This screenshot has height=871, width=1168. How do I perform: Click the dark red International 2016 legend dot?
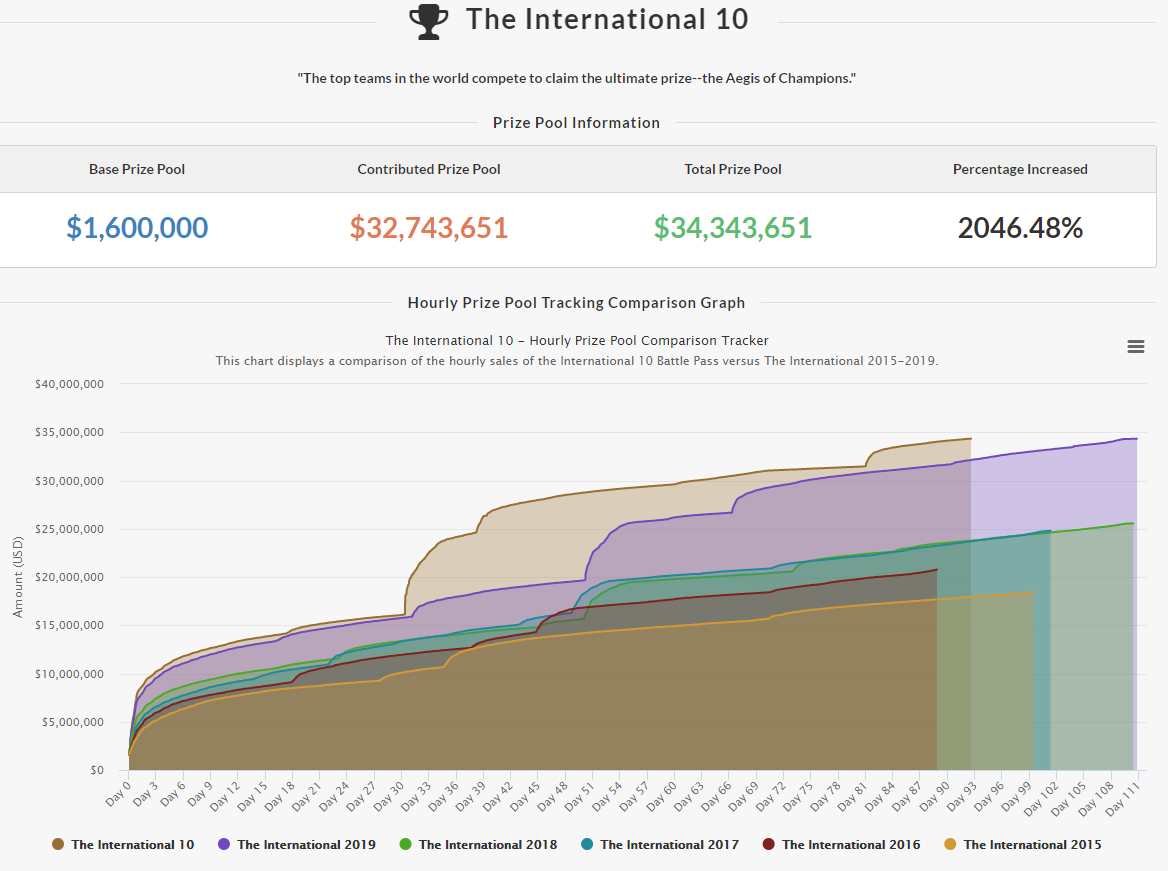click(769, 844)
